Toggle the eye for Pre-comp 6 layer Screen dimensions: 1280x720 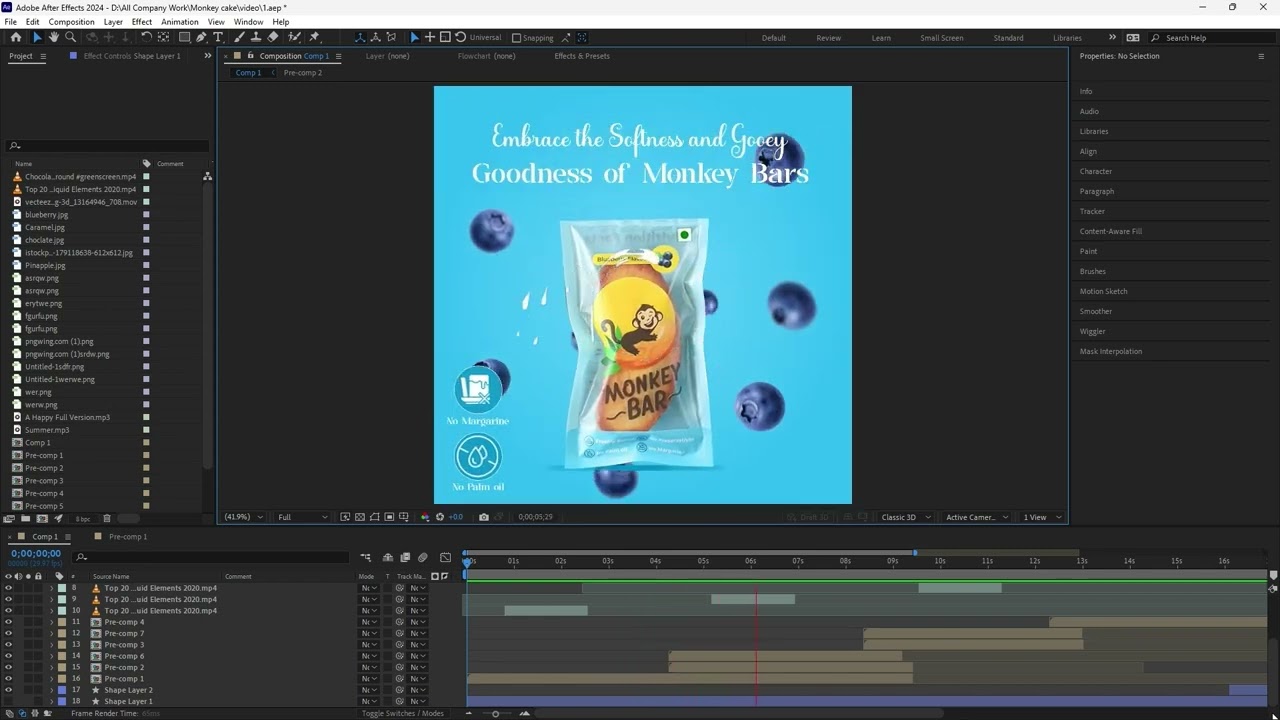coord(8,656)
